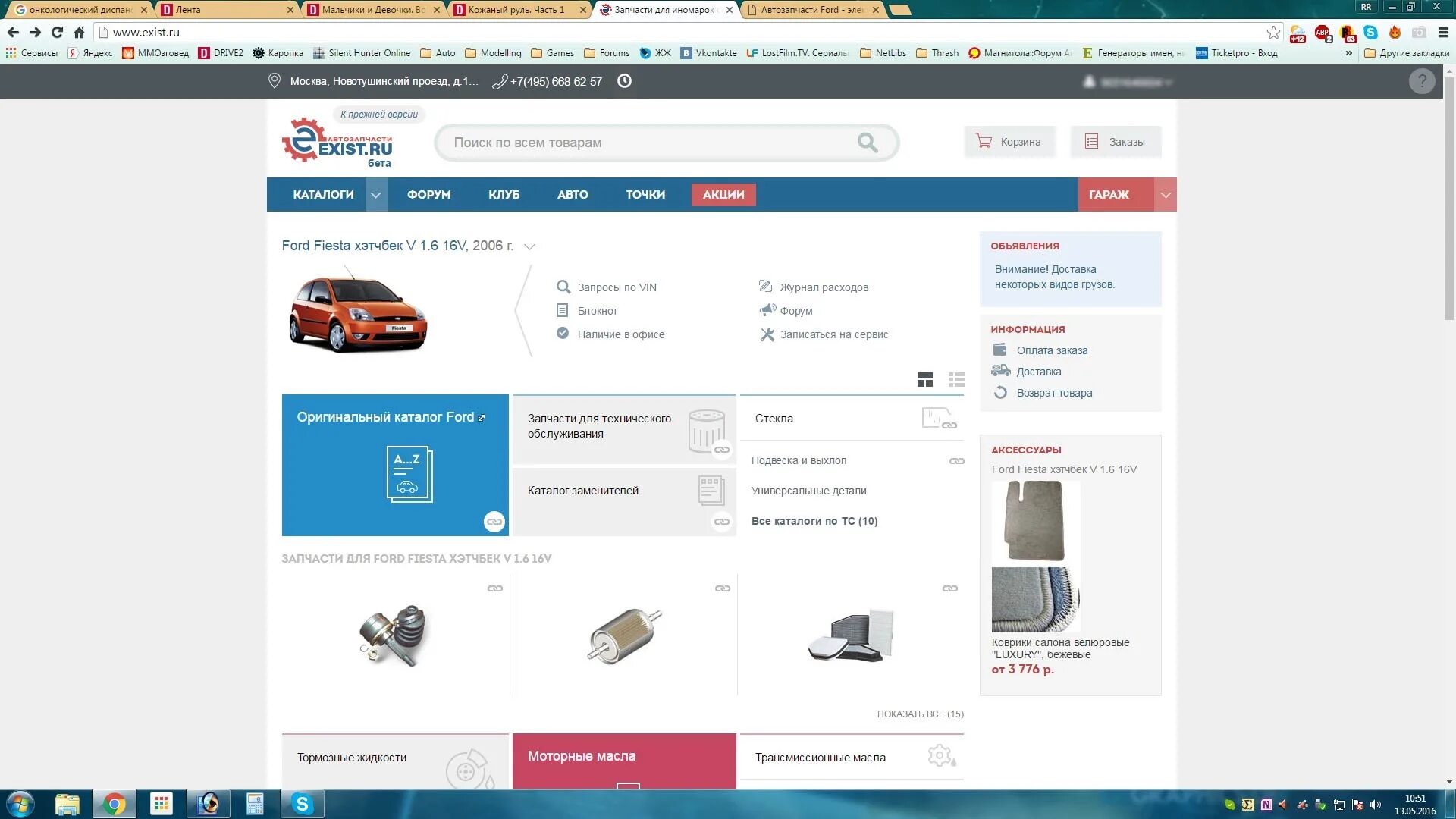Follow the К прежней версии link
The width and height of the screenshot is (1456, 819).
click(x=379, y=115)
